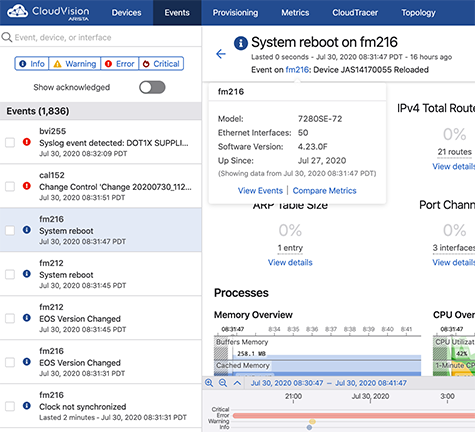Open the Events tab
The height and width of the screenshot is (432, 475).
point(177,13)
